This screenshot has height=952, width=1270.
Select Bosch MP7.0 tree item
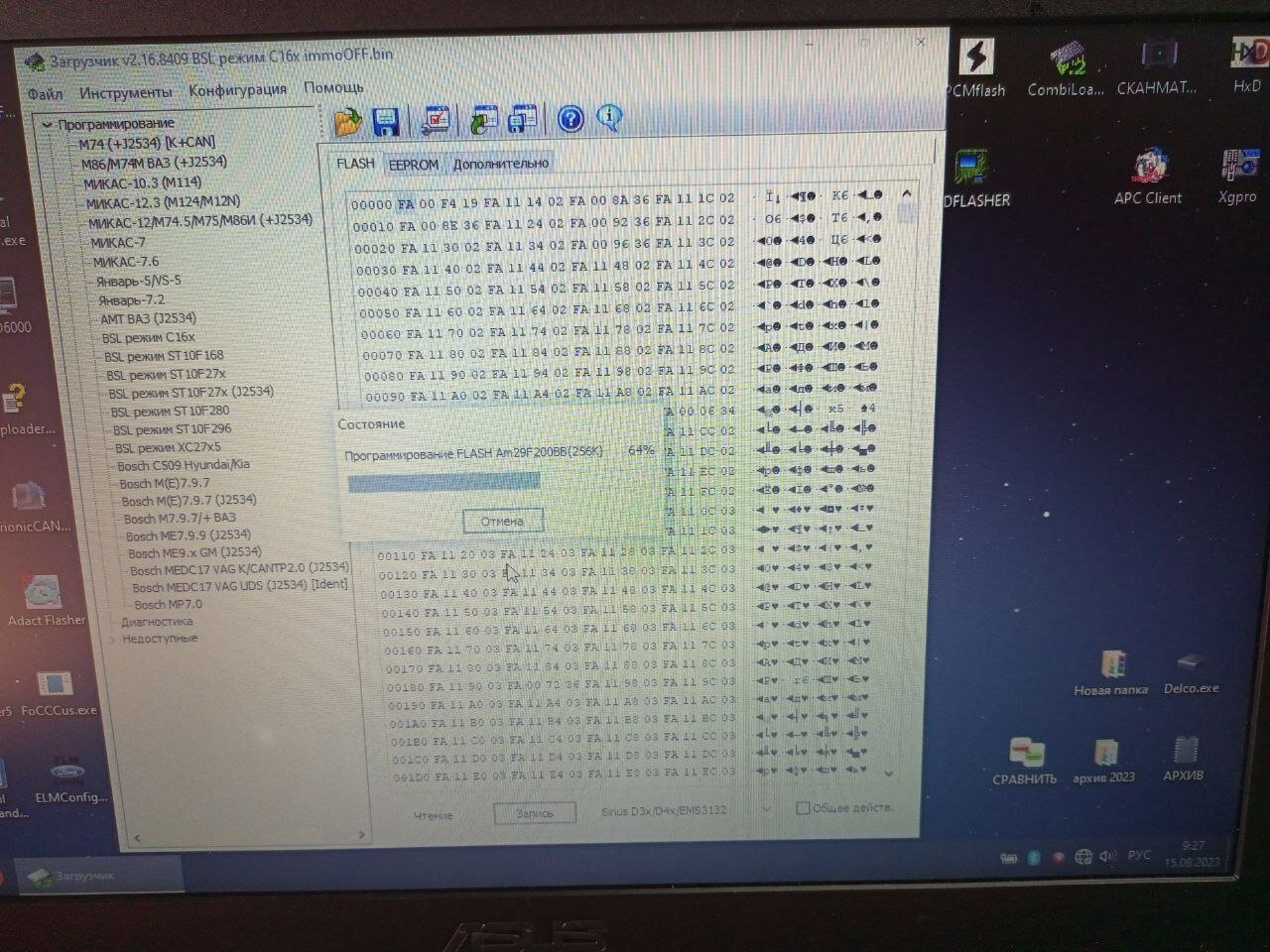click(168, 604)
